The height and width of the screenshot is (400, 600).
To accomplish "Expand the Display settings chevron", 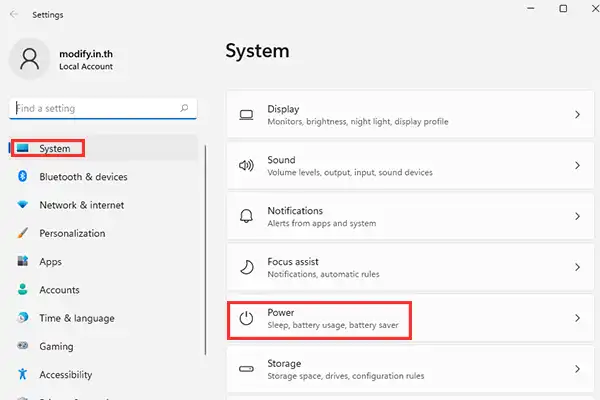I will [577, 115].
